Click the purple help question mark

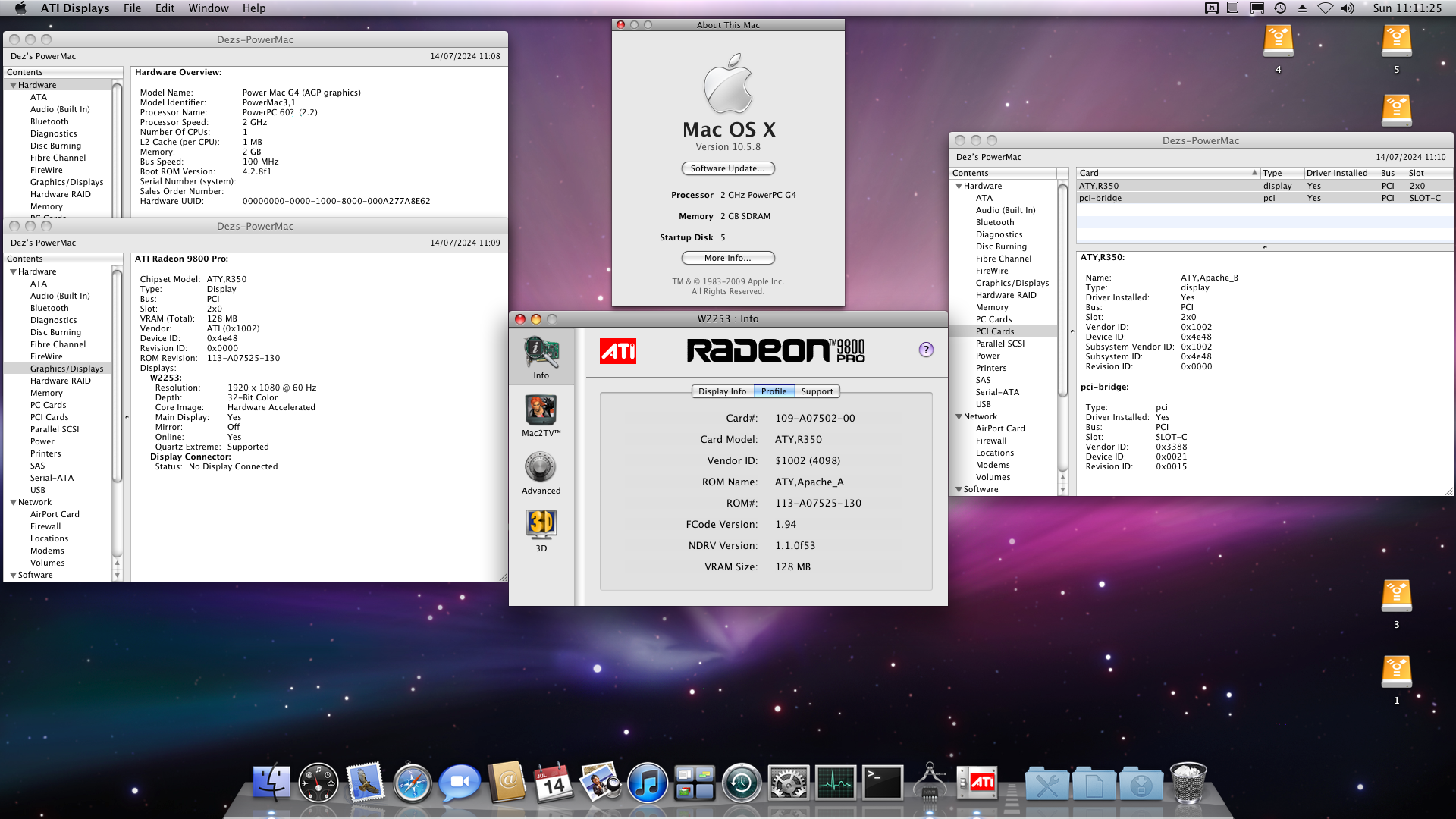pos(926,350)
